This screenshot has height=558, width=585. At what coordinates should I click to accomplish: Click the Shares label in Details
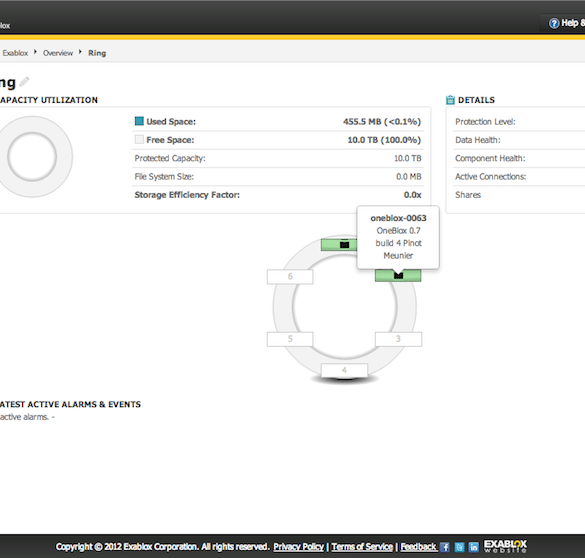(468, 195)
